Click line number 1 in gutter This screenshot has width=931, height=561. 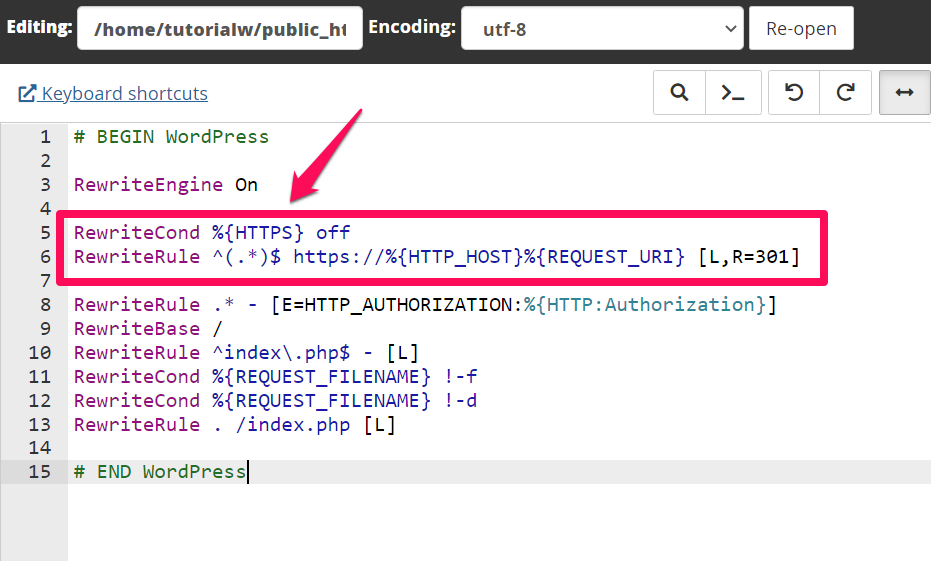tap(45, 137)
